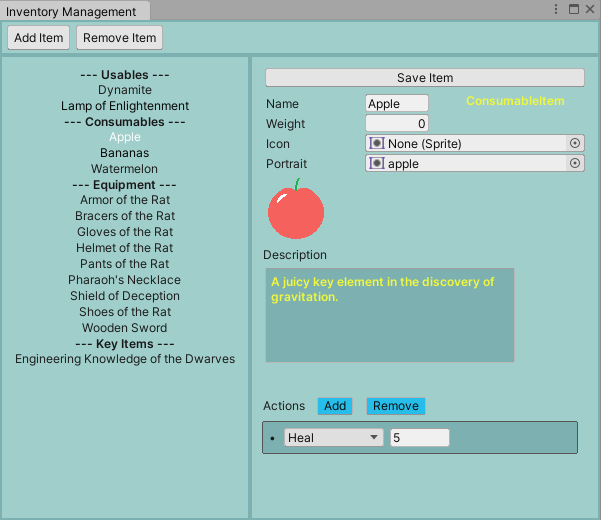Click the Remove Item button
601x520 pixels.
[119, 38]
